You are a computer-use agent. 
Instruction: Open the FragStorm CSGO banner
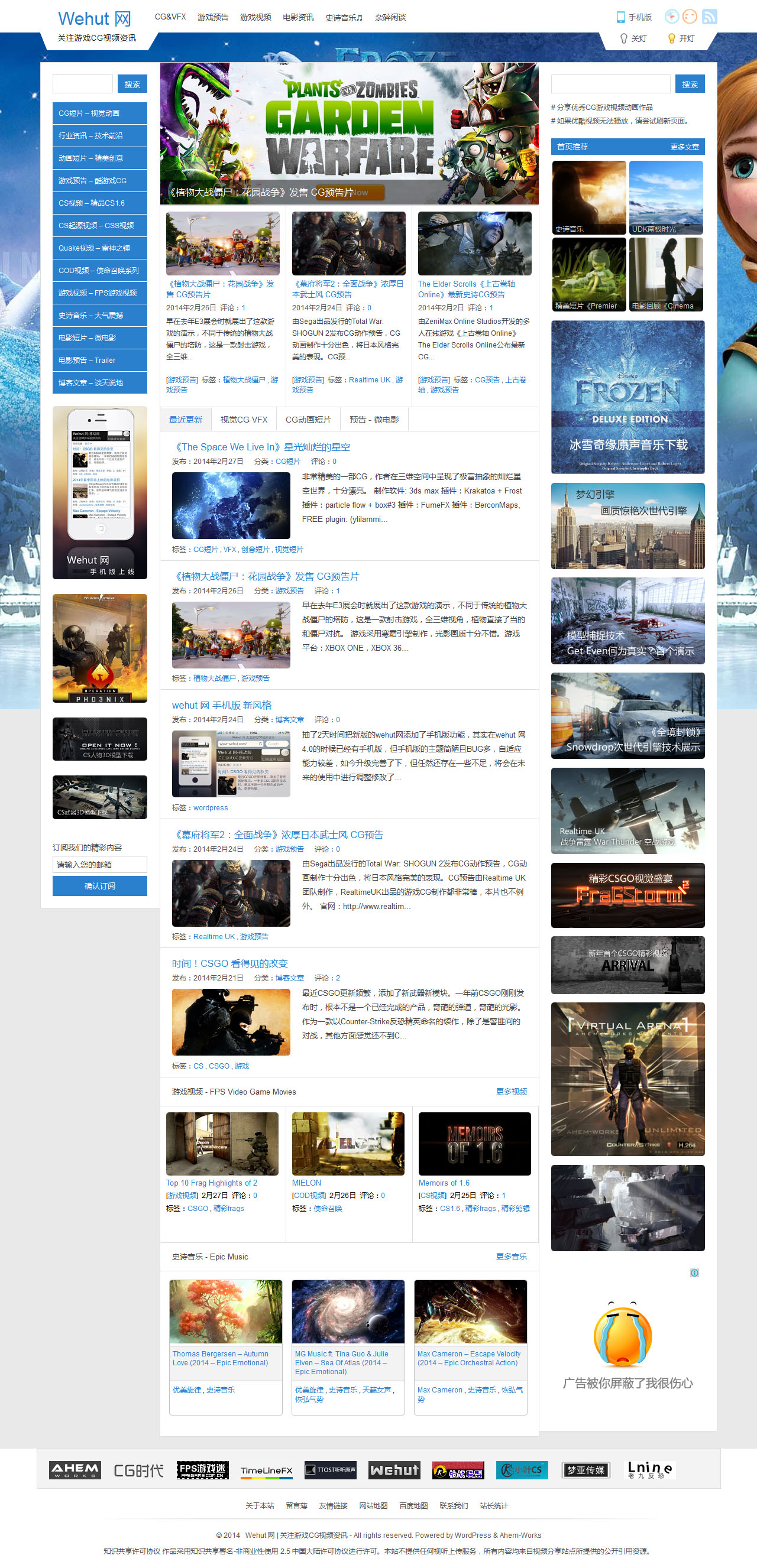pyautogui.click(x=628, y=895)
